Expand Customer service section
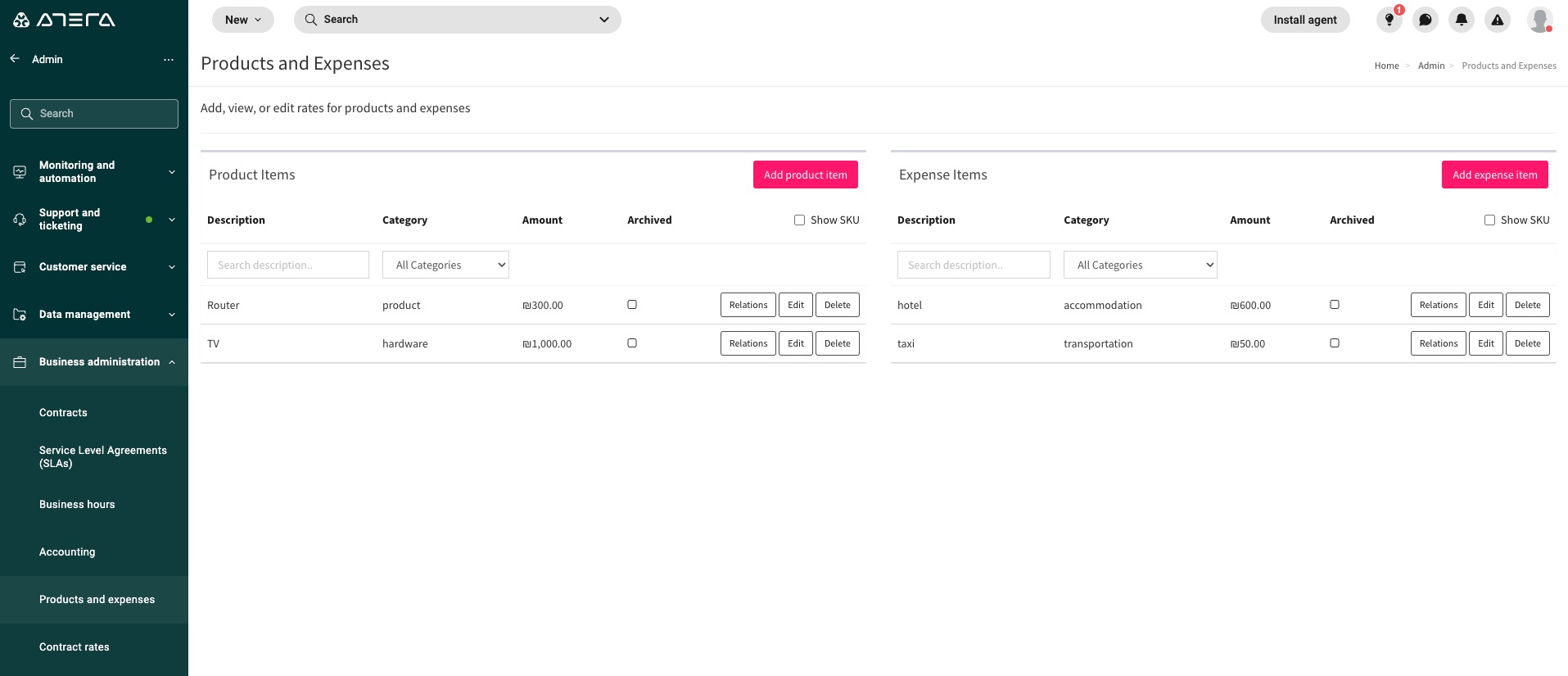The width and height of the screenshot is (1568, 676). click(x=172, y=267)
